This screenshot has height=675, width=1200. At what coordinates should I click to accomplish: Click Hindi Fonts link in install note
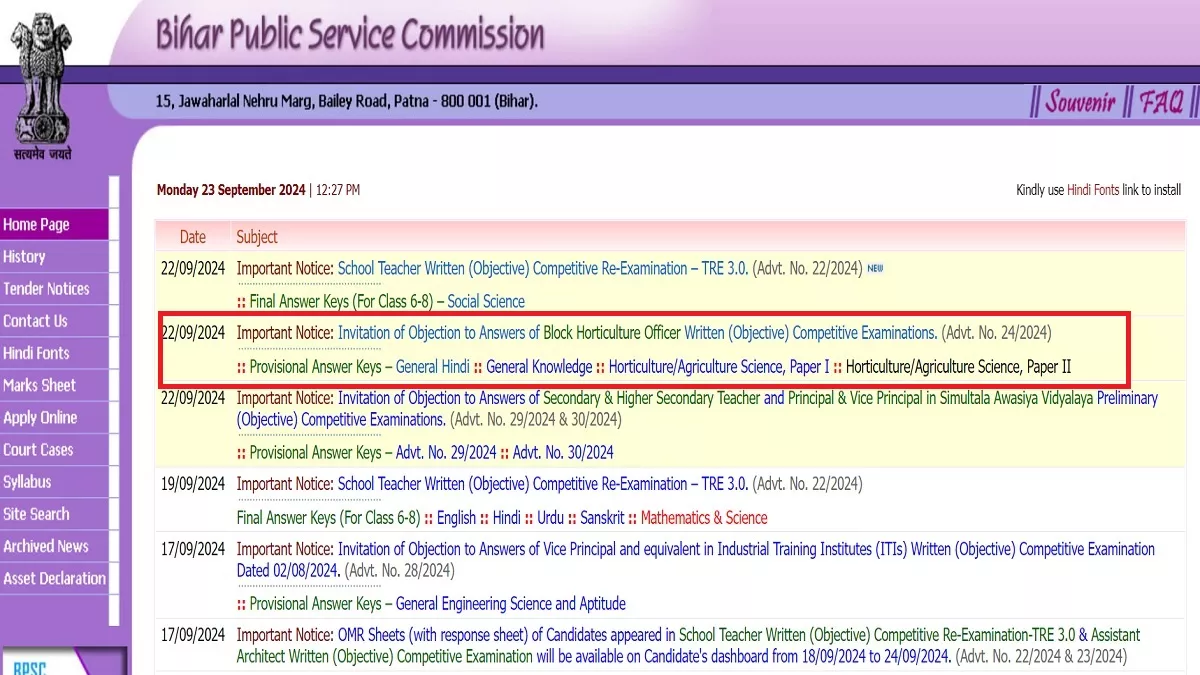1093,190
